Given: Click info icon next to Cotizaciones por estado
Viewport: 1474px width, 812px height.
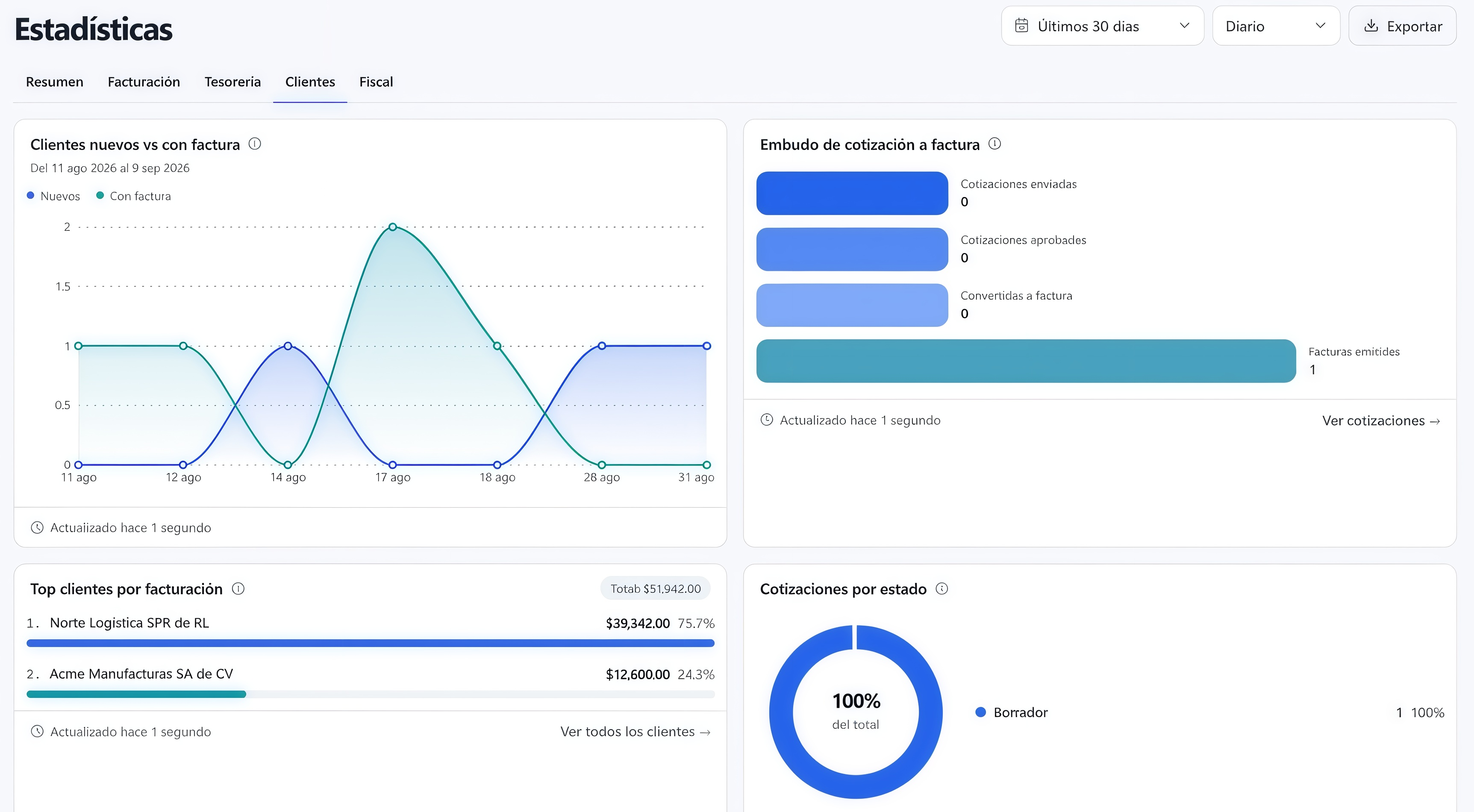Looking at the screenshot, I should [942, 589].
